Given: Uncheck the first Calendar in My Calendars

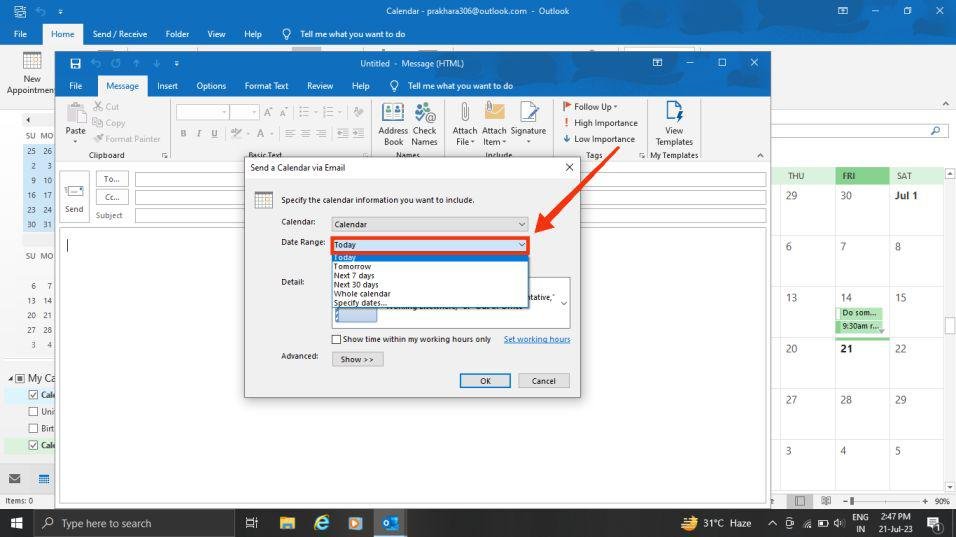Looking at the screenshot, I should coord(34,395).
